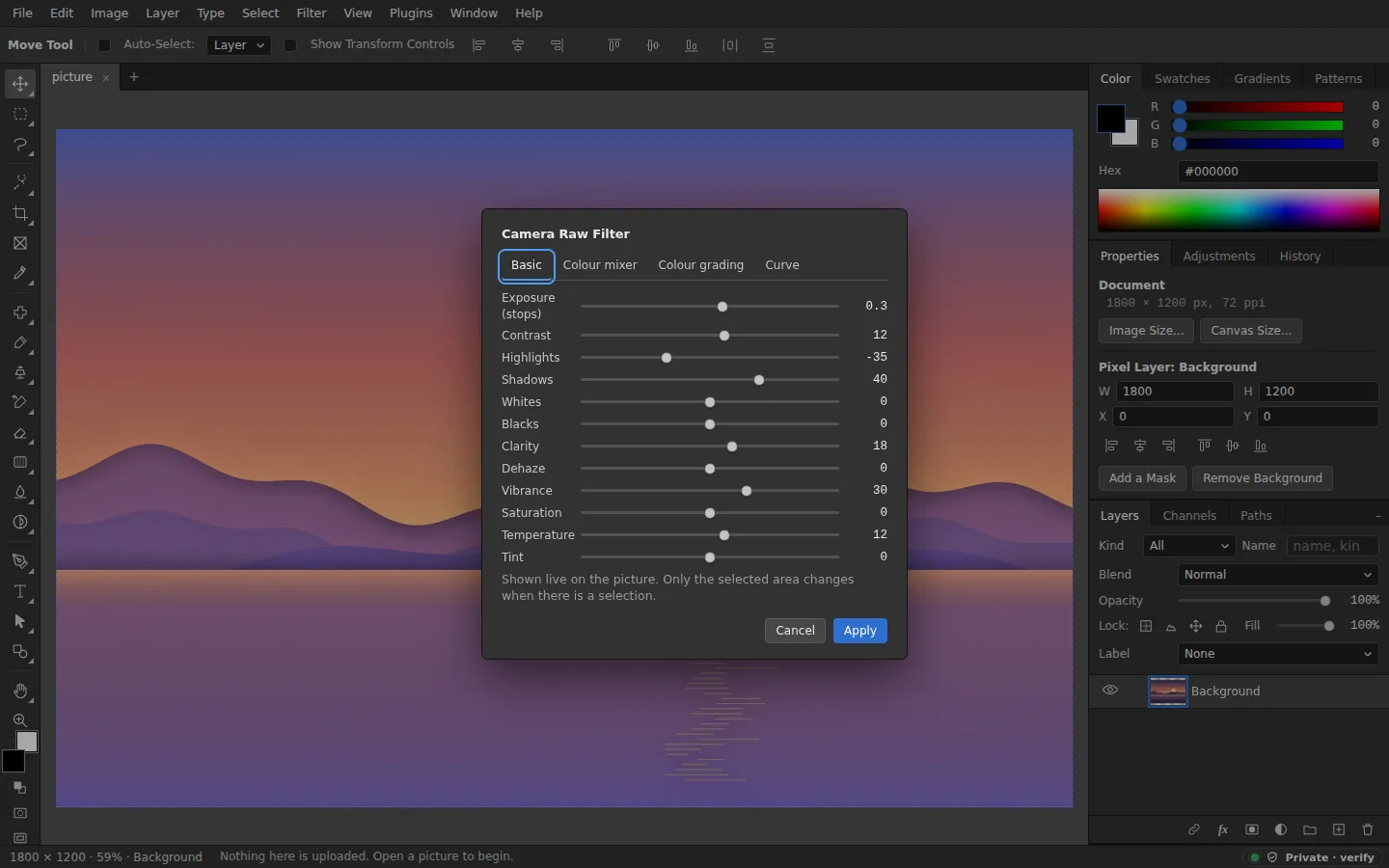1389x868 pixels.
Task: Create a new layer with plus icon
Action: click(1339, 829)
